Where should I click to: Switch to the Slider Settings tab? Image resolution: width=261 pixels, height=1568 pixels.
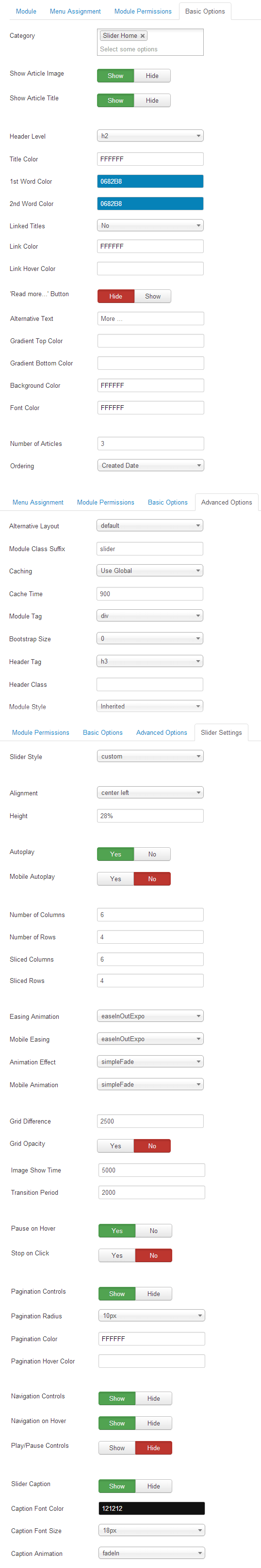[221, 732]
